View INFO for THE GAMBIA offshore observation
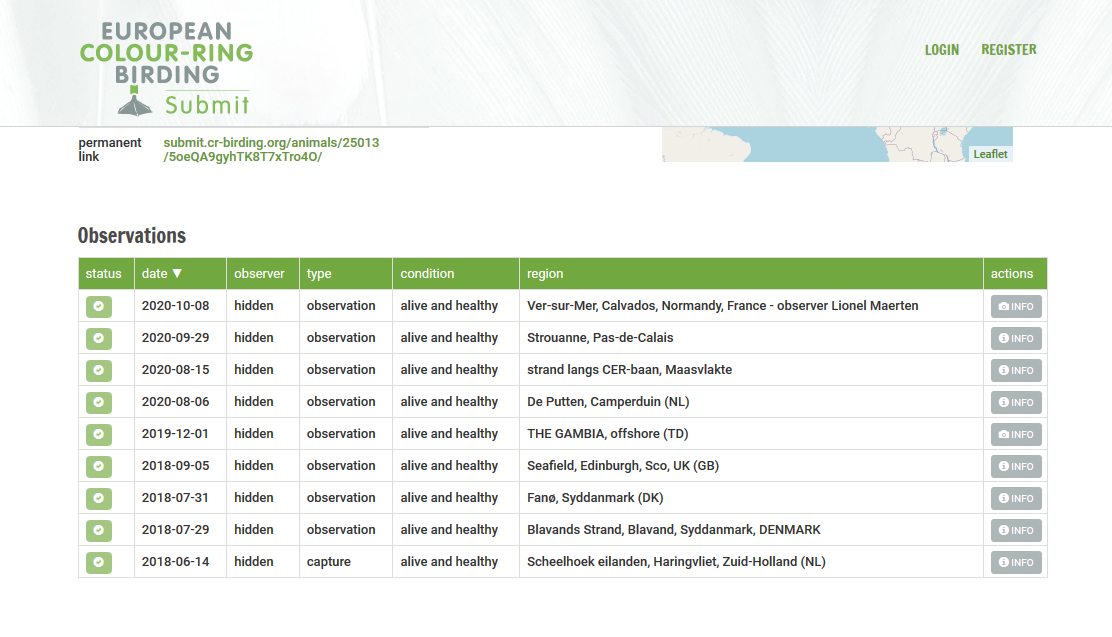This screenshot has height=637, width=1112. click(x=1016, y=434)
